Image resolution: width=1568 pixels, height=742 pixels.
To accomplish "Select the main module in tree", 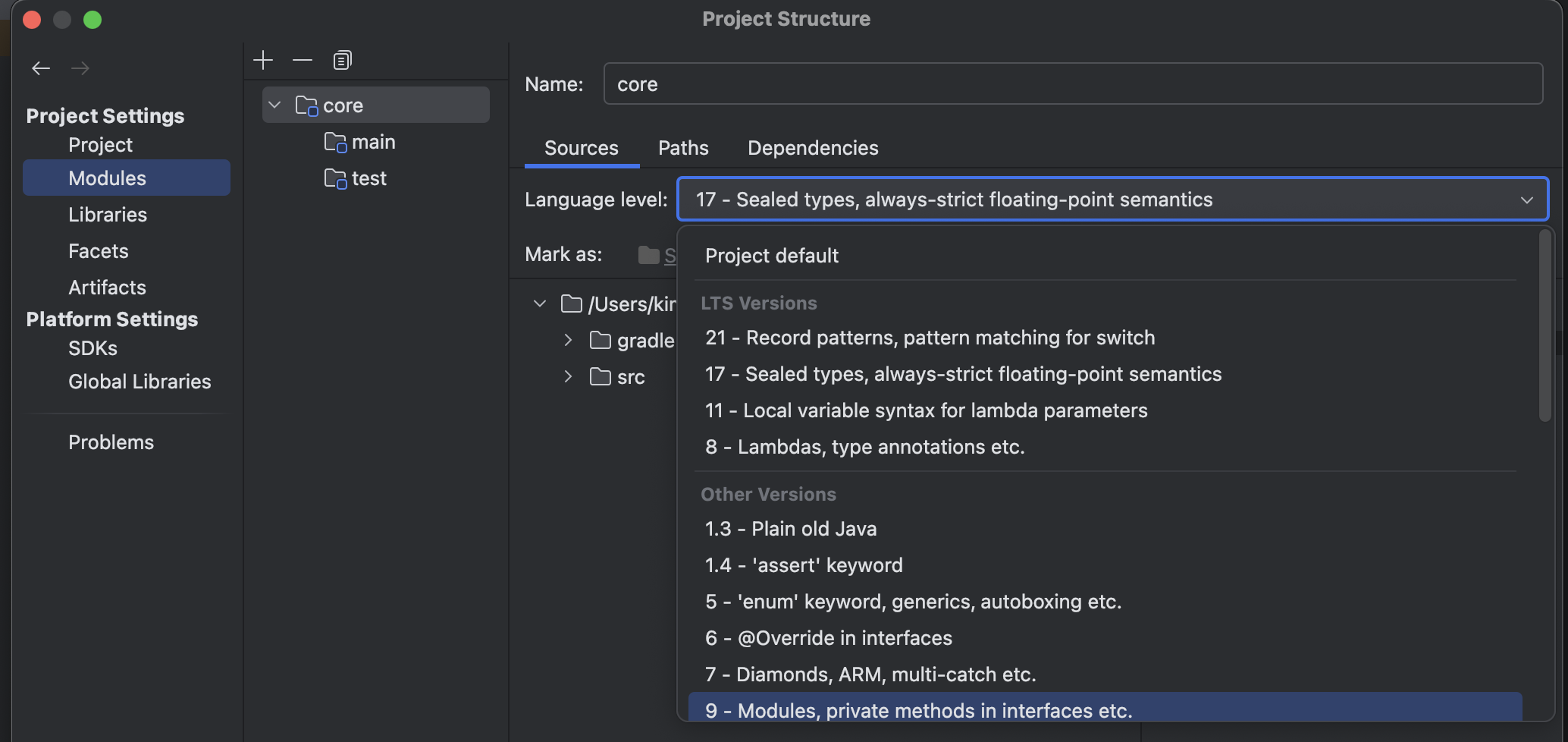I will (x=373, y=142).
